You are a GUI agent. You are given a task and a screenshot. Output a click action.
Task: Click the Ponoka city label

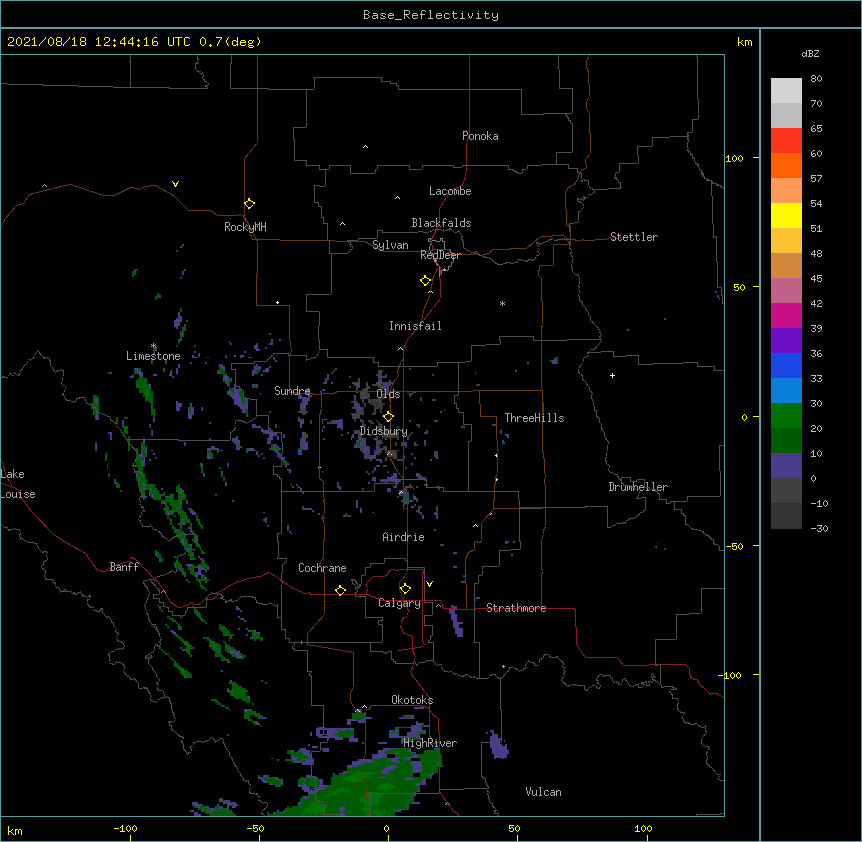480,136
